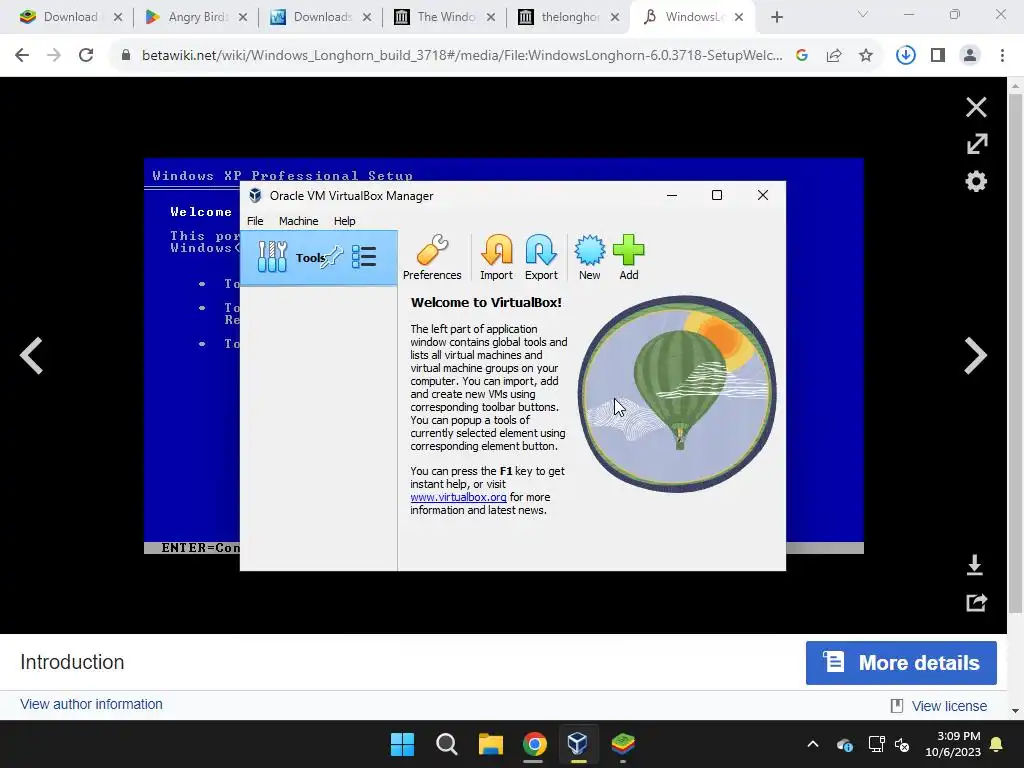1024x768 pixels.
Task: Open View author information link
Action: click(91, 704)
